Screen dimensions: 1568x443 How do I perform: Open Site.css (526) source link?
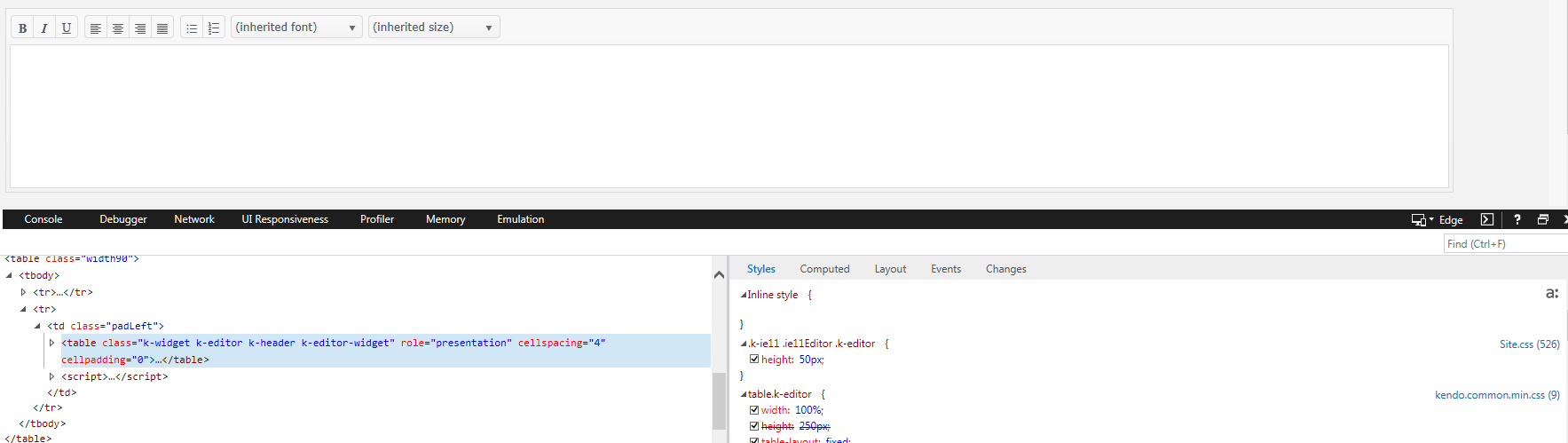tap(1530, 344)
